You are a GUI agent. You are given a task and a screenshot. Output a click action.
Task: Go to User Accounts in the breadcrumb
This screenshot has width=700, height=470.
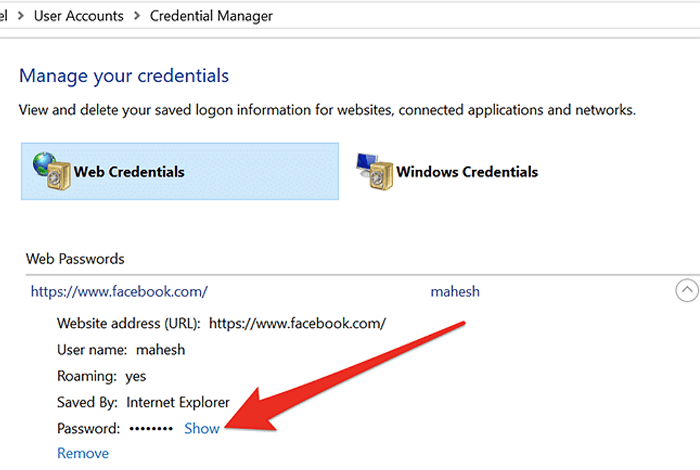78,16
